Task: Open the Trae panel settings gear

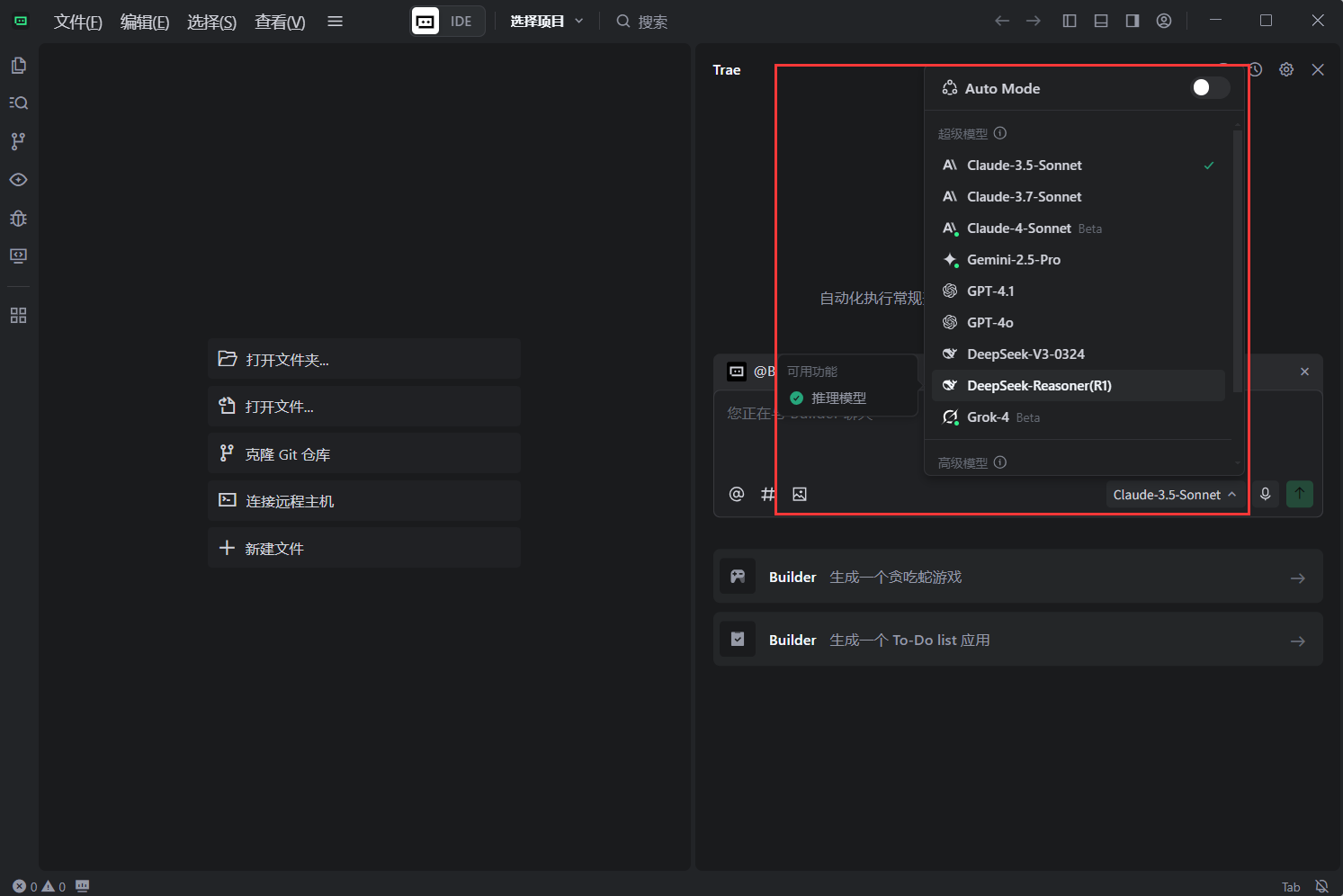Action: click(x=1286, y=69)
